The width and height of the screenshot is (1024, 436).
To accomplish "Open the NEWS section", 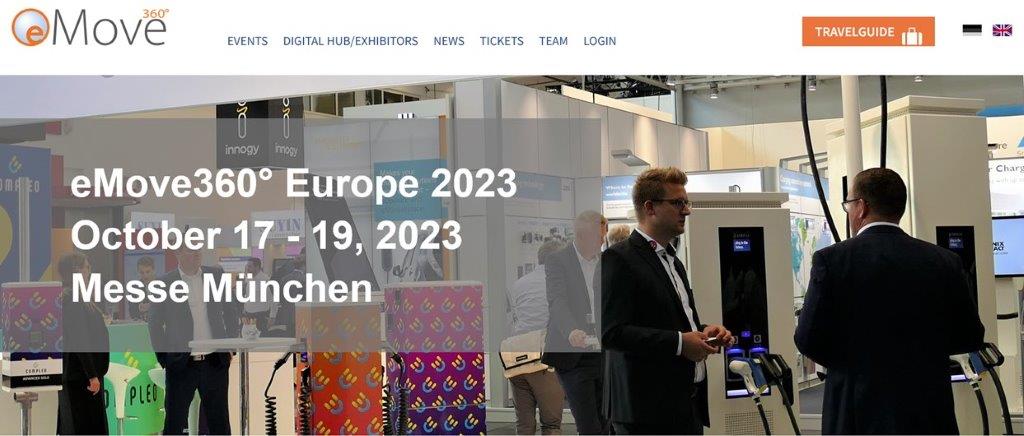I will click(449, 40).
